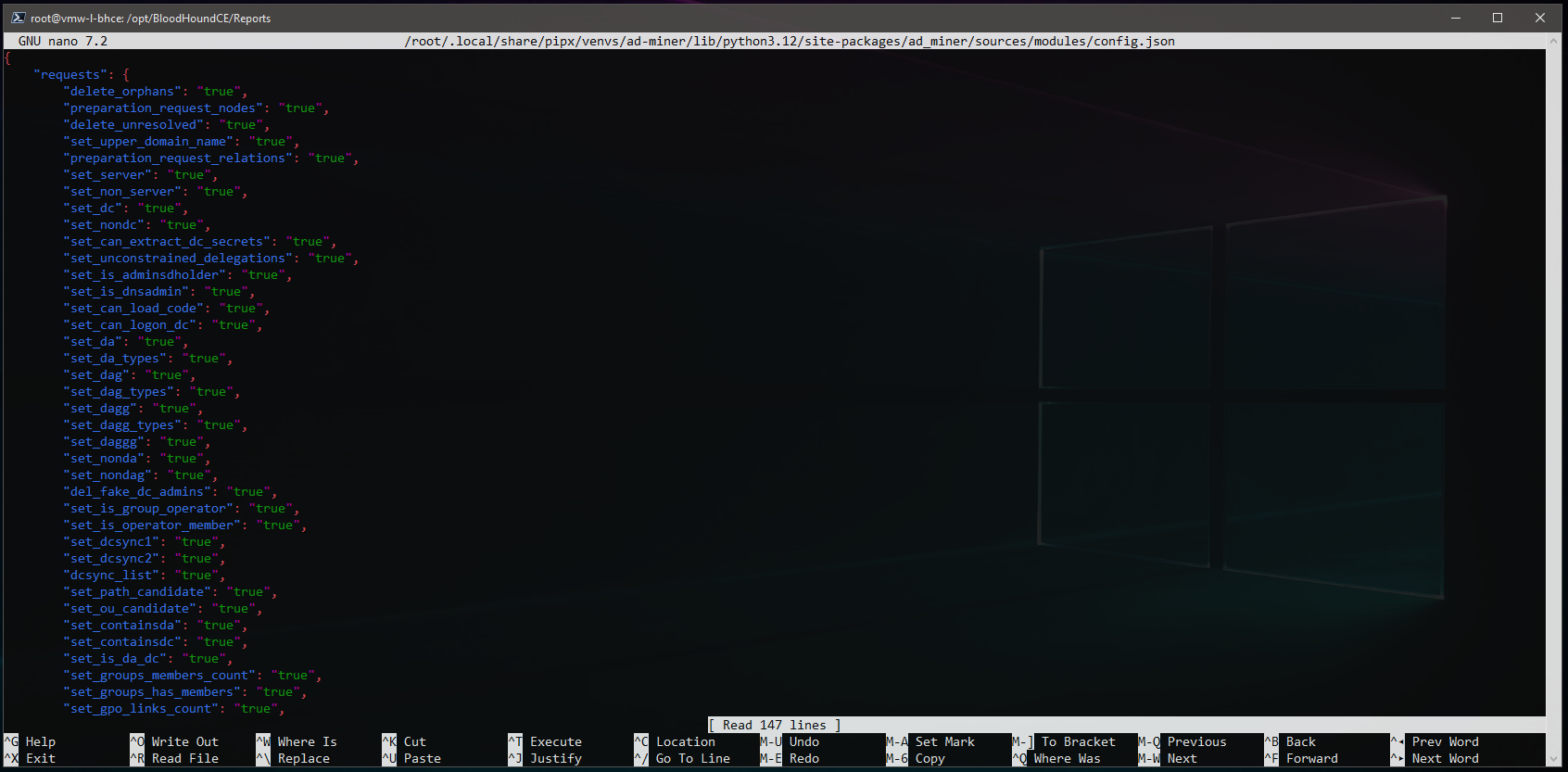Click the "set_dag_types" entry
Image resolution: width=1568 pixels, height=772 pixels.
(x=152, y=392)
